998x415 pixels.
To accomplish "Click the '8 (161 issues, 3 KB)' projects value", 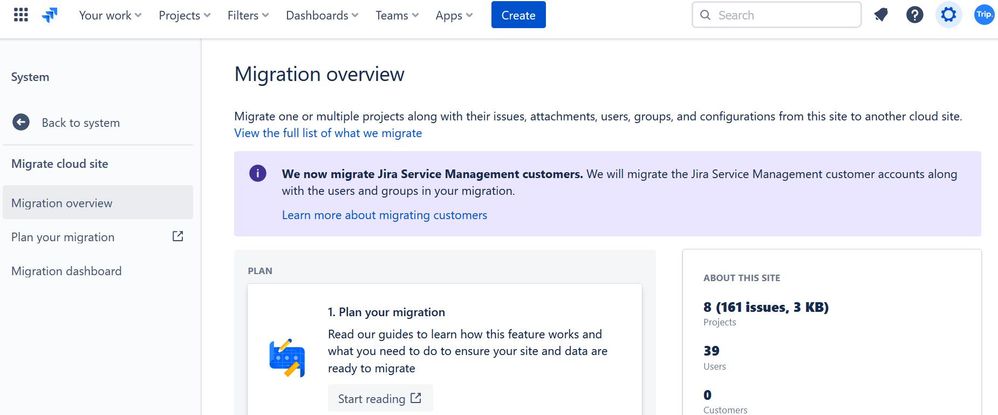I will click(x=766, y=307).
